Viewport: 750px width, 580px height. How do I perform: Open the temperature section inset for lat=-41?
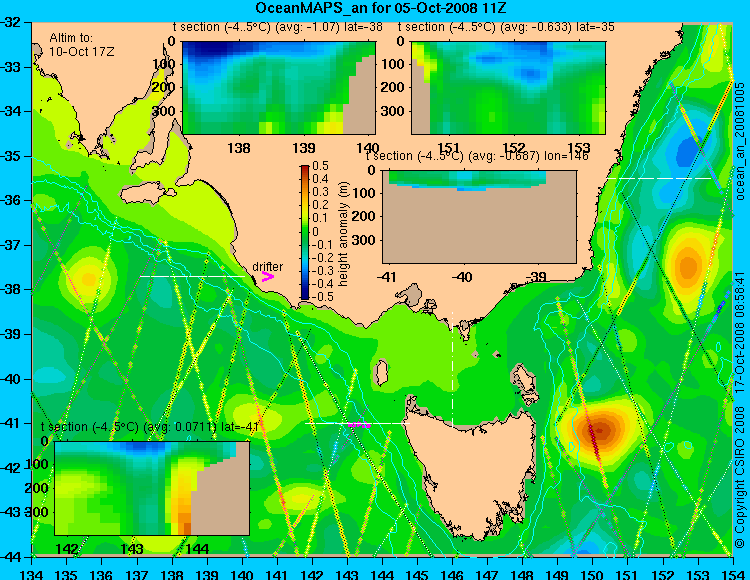pyautogui.click(x=152, y=488)
